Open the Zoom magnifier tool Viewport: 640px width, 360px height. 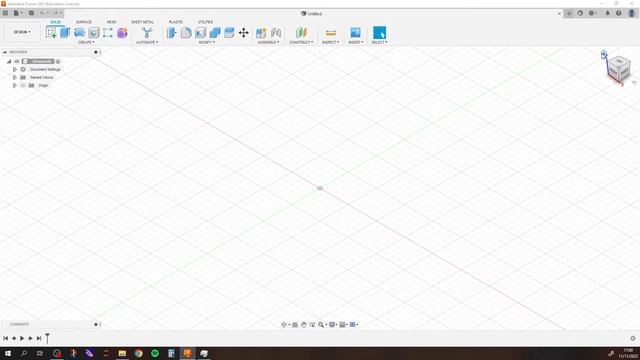pyautogui.click(x=322, y=325)
